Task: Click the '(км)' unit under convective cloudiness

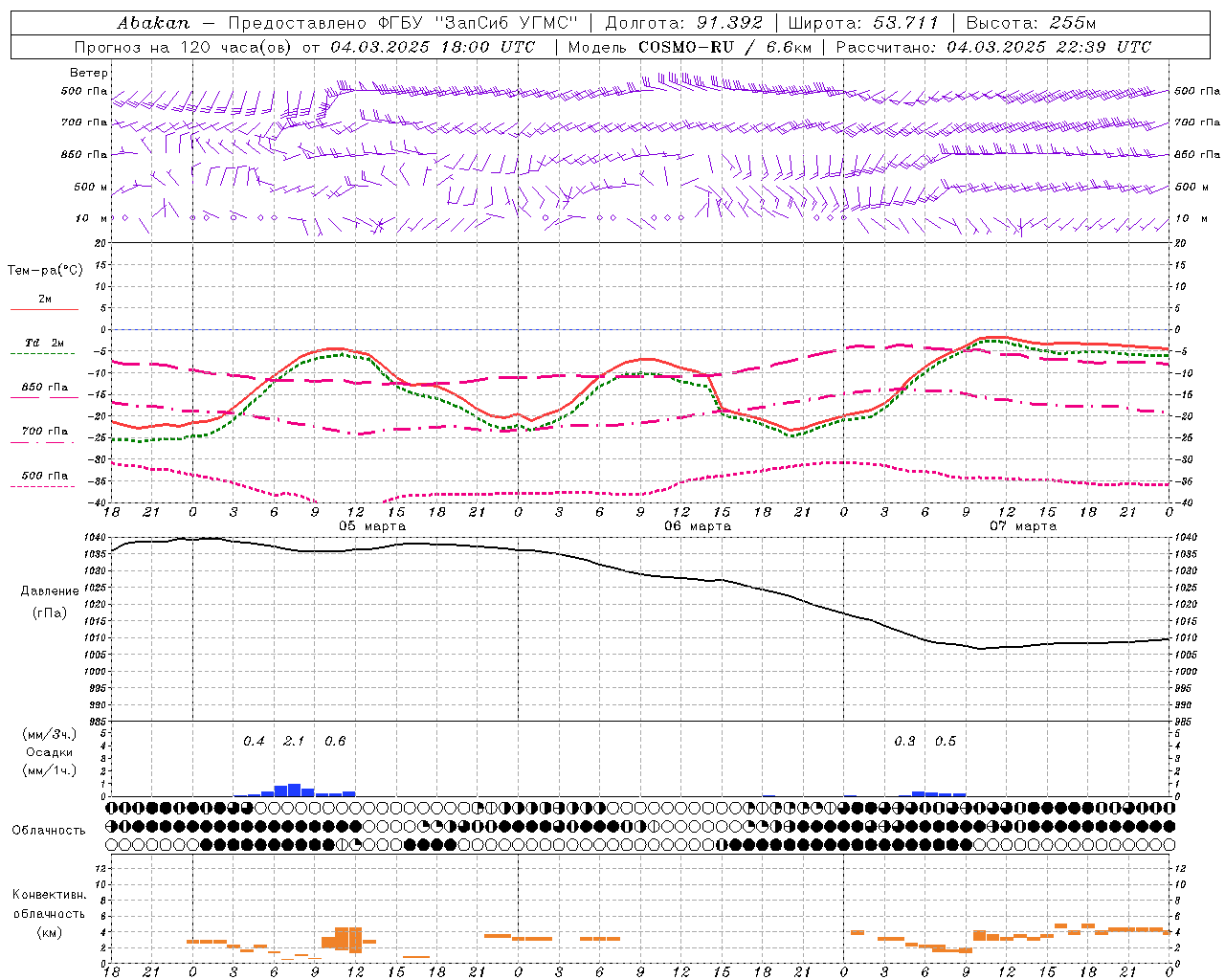Action: (51, 933)
